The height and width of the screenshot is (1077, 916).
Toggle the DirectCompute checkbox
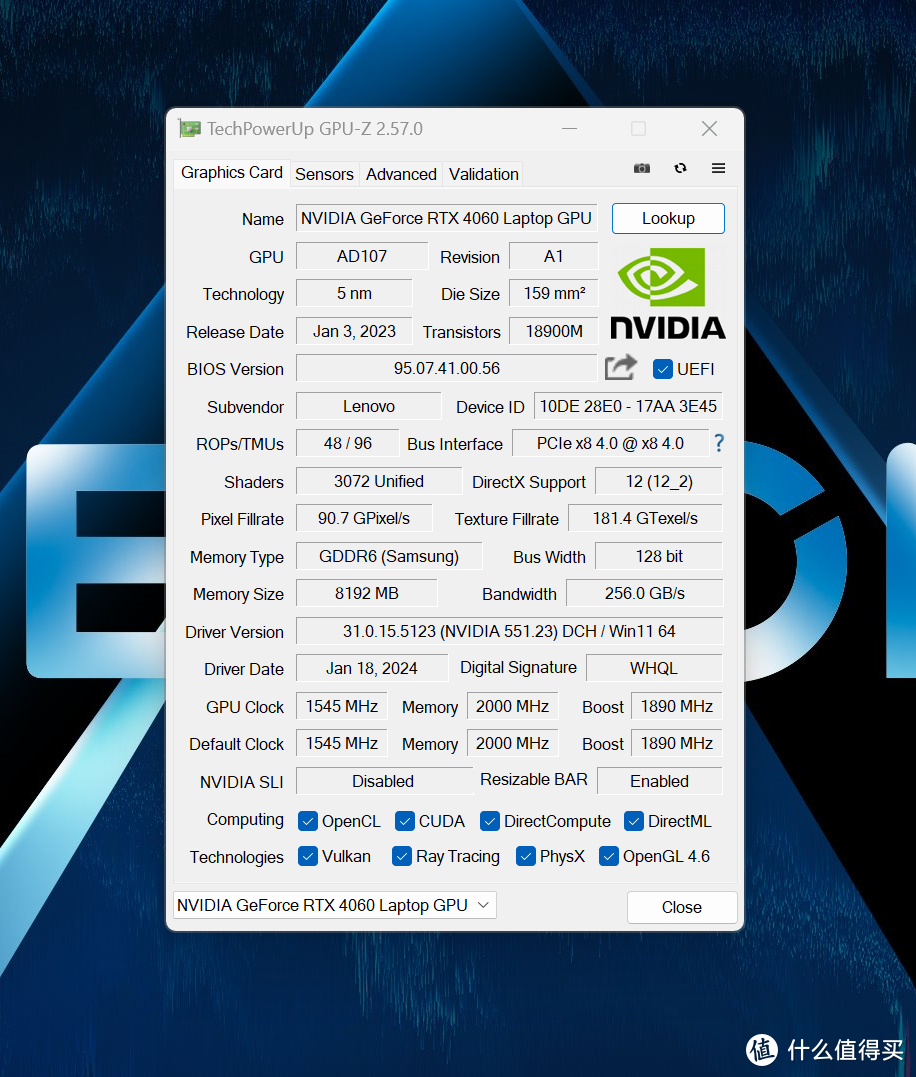[x=490, y=821]
